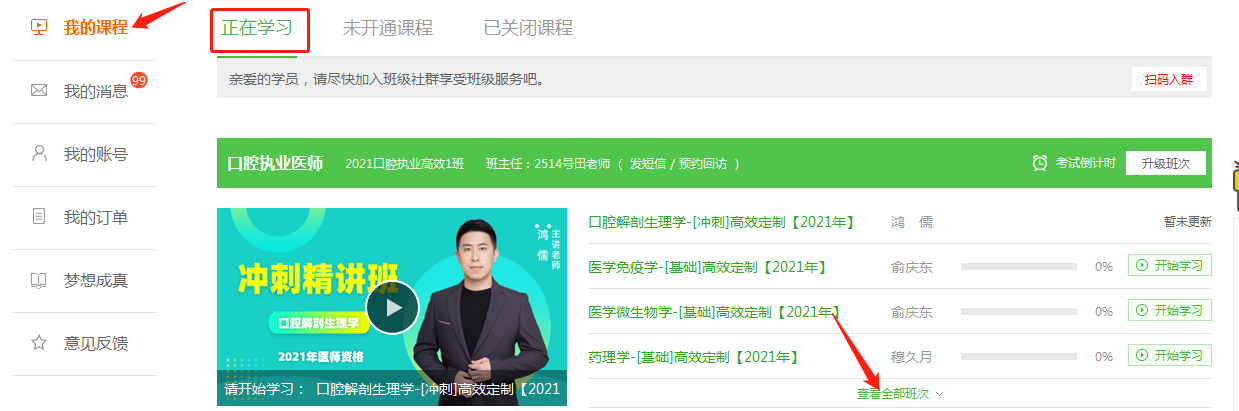Click the 升级班次 button
This screenshot has height=411, width=1239.
[1165, 163]
